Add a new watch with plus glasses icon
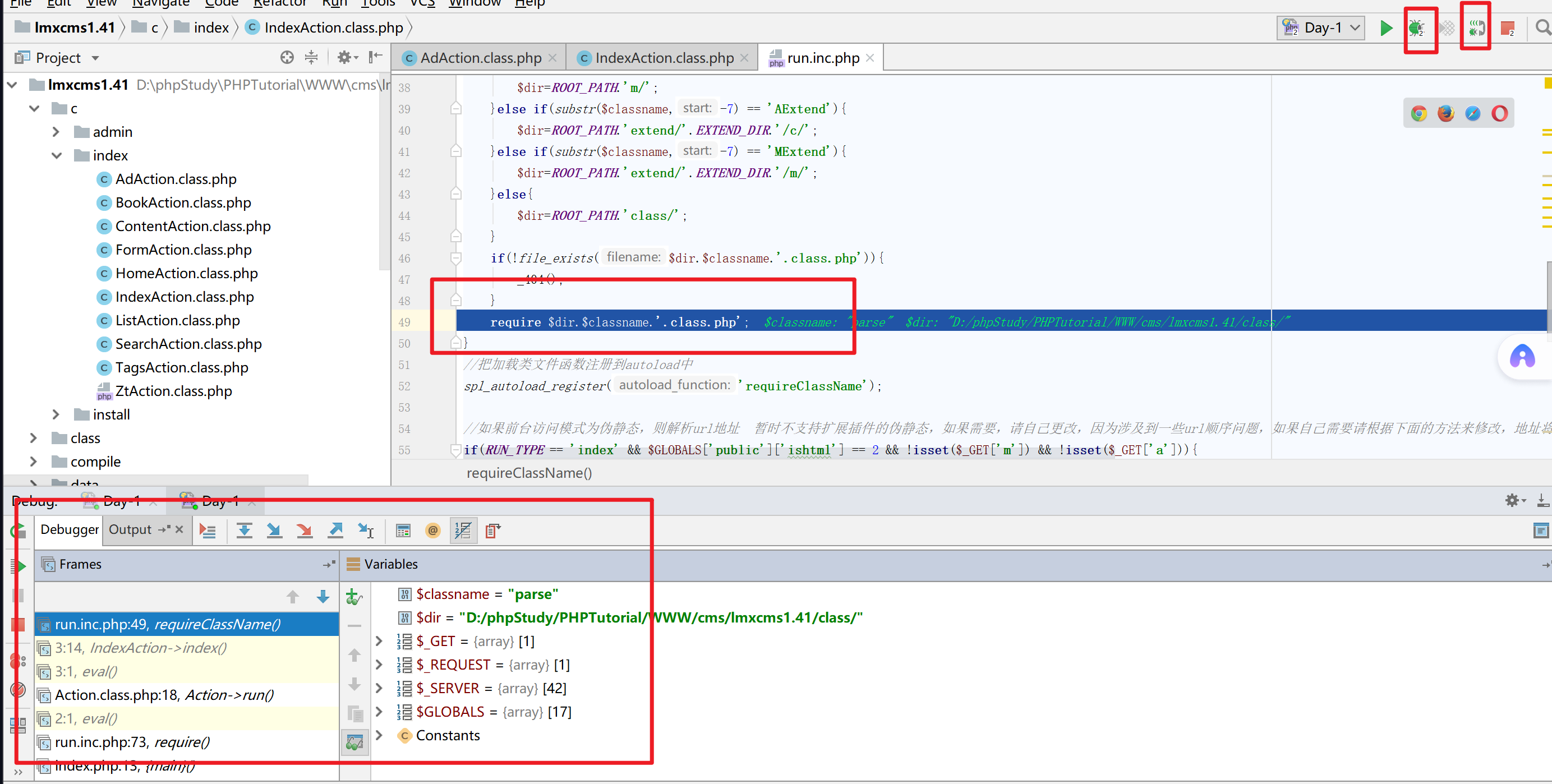 coord(354,597)
